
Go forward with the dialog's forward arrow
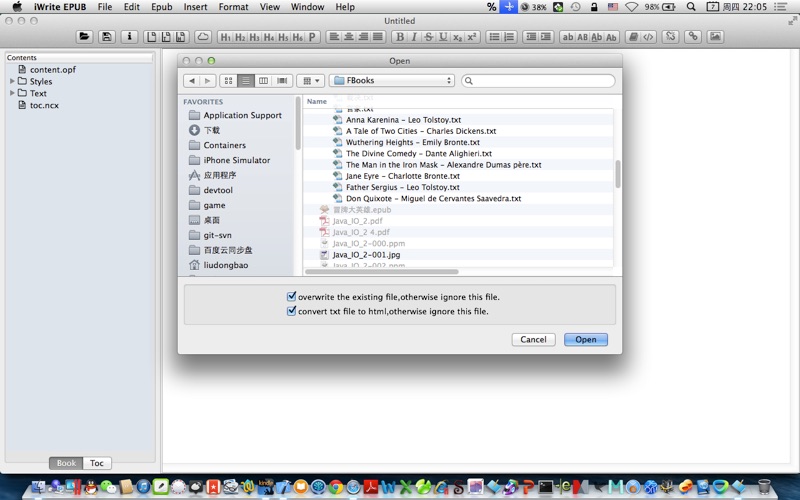(x=207, y=81)
